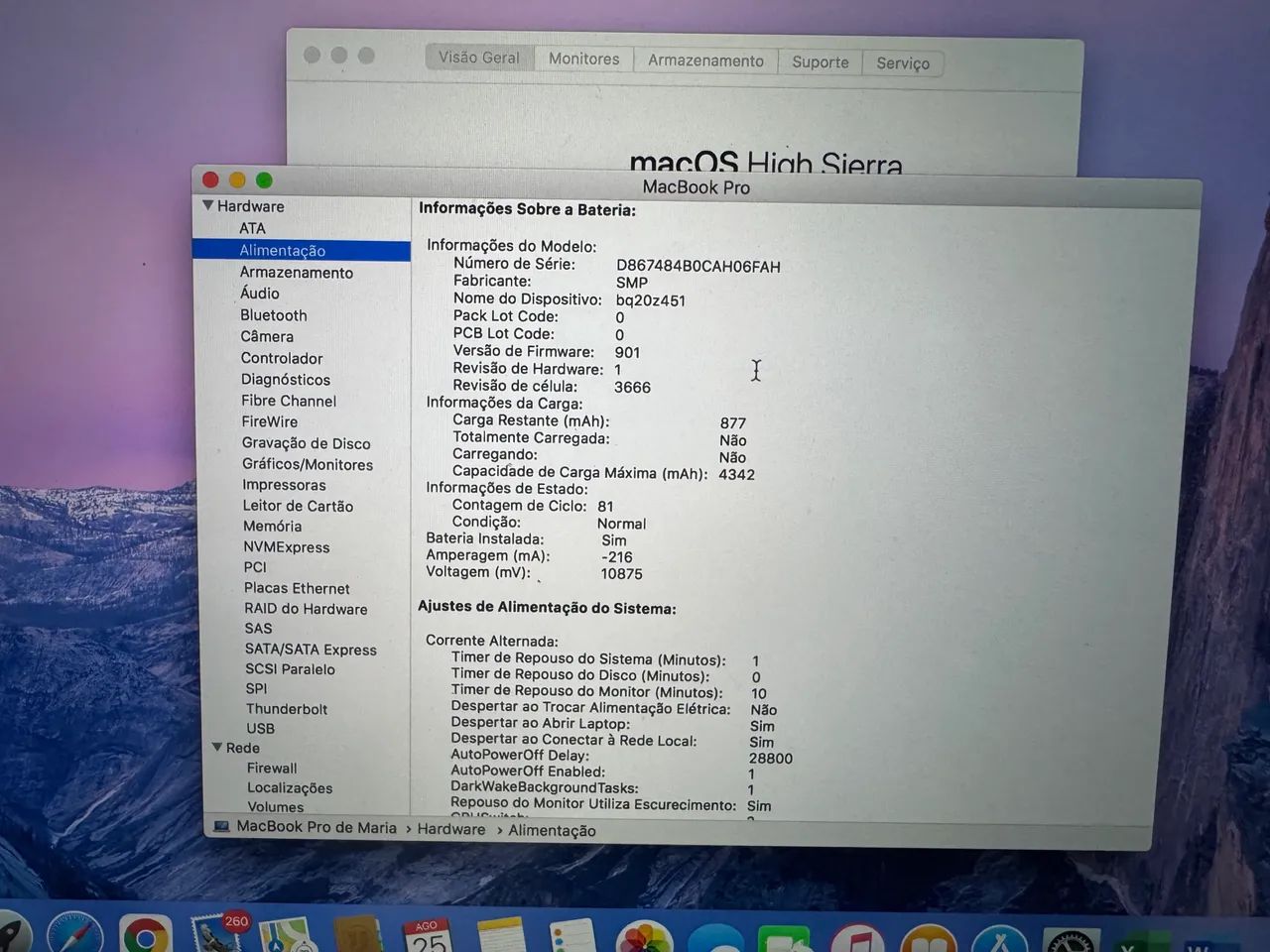Click the cycle count value 81

[605, 506]
